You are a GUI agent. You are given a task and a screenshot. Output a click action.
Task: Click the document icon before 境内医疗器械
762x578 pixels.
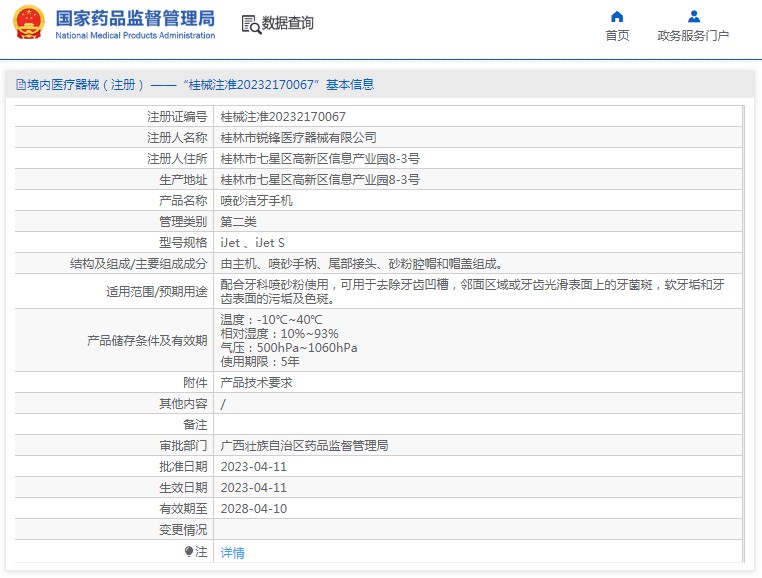20,85
